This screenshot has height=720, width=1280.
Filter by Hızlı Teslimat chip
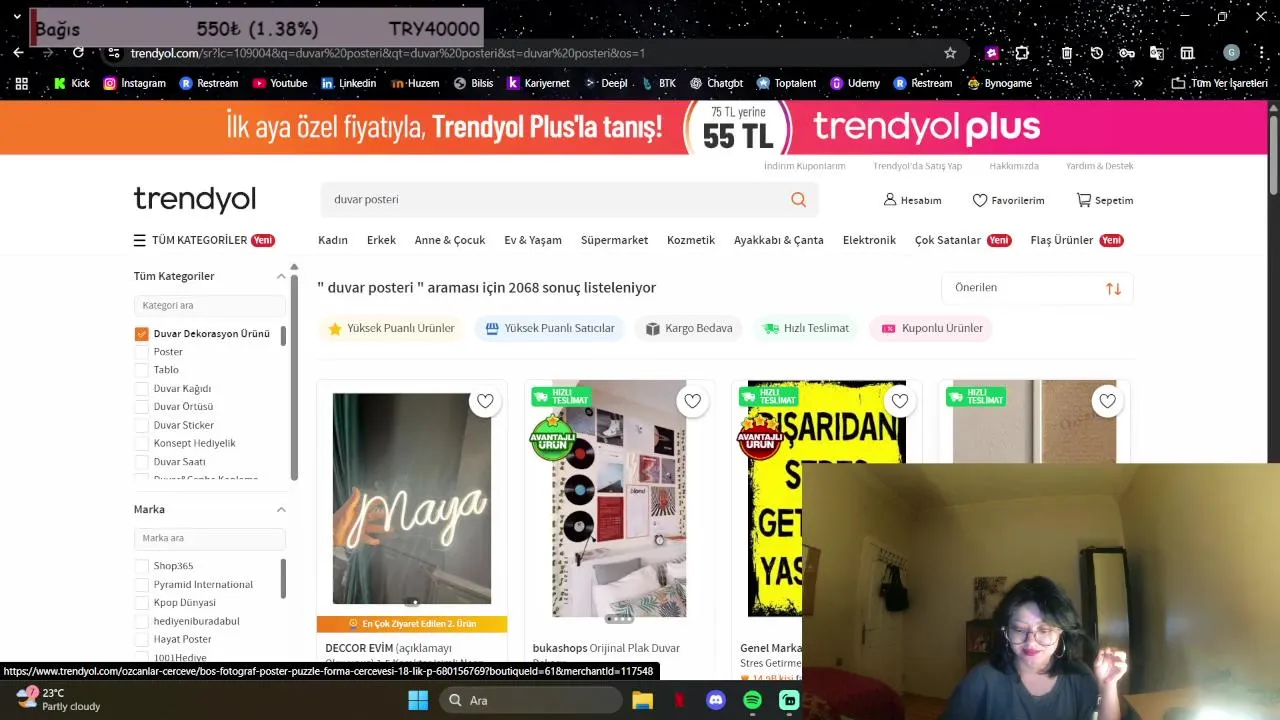click(x=806, y=328)
